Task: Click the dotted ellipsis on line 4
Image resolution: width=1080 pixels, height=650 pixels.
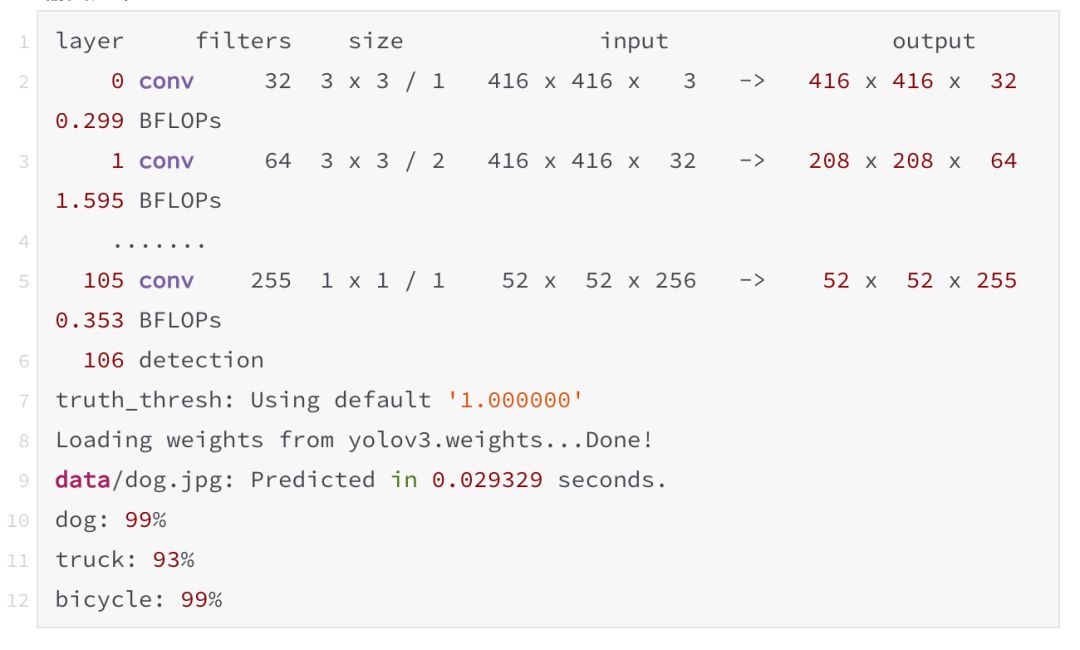Action: (159, 243)
